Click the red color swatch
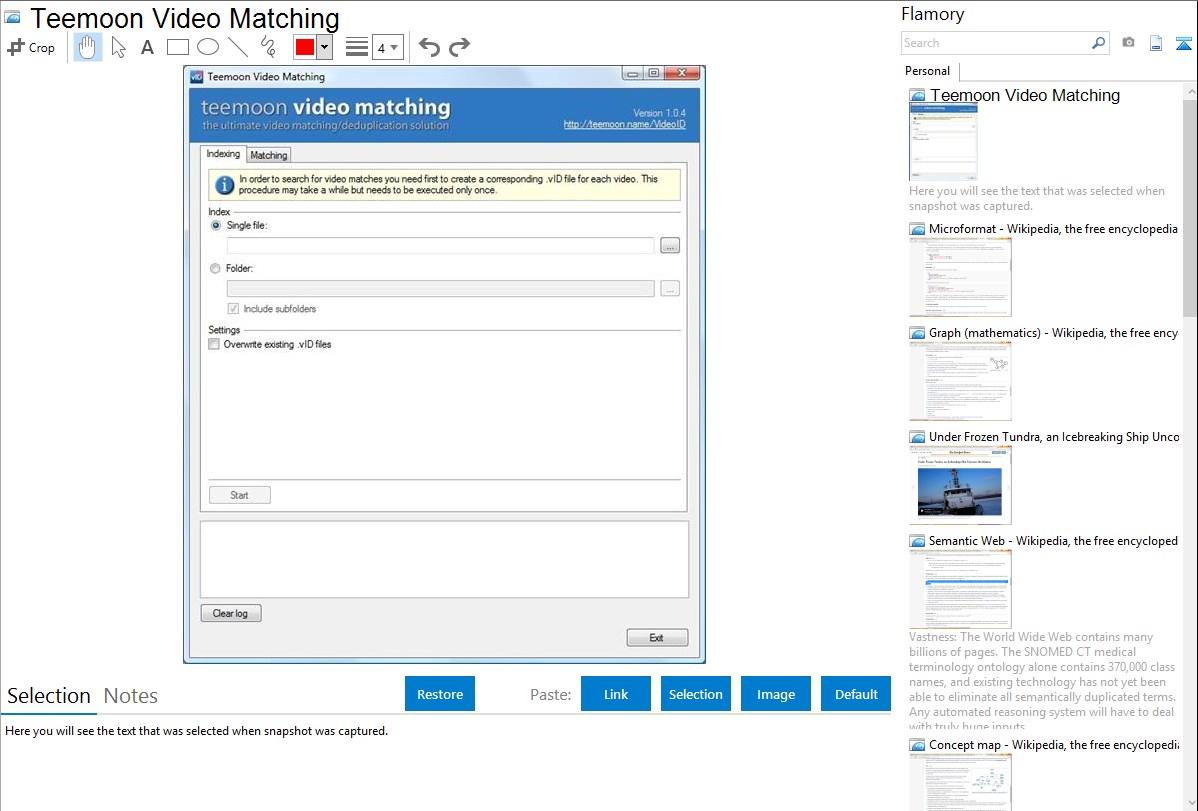Viewport: 1198px width, 811px height. pos(304,47)
